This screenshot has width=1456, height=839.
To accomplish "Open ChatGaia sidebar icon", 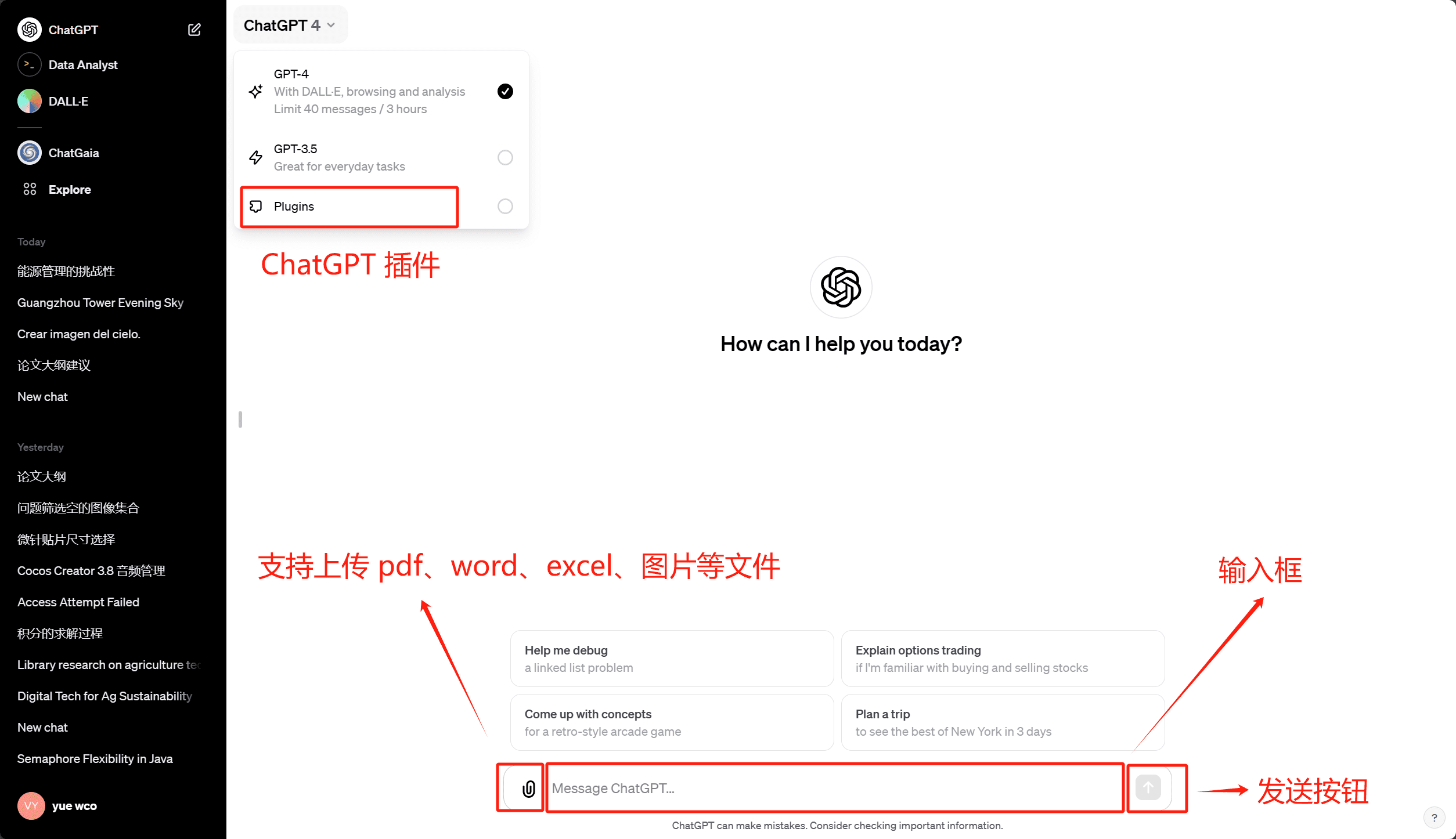I will pyautogui.click(x=29, y=153).
